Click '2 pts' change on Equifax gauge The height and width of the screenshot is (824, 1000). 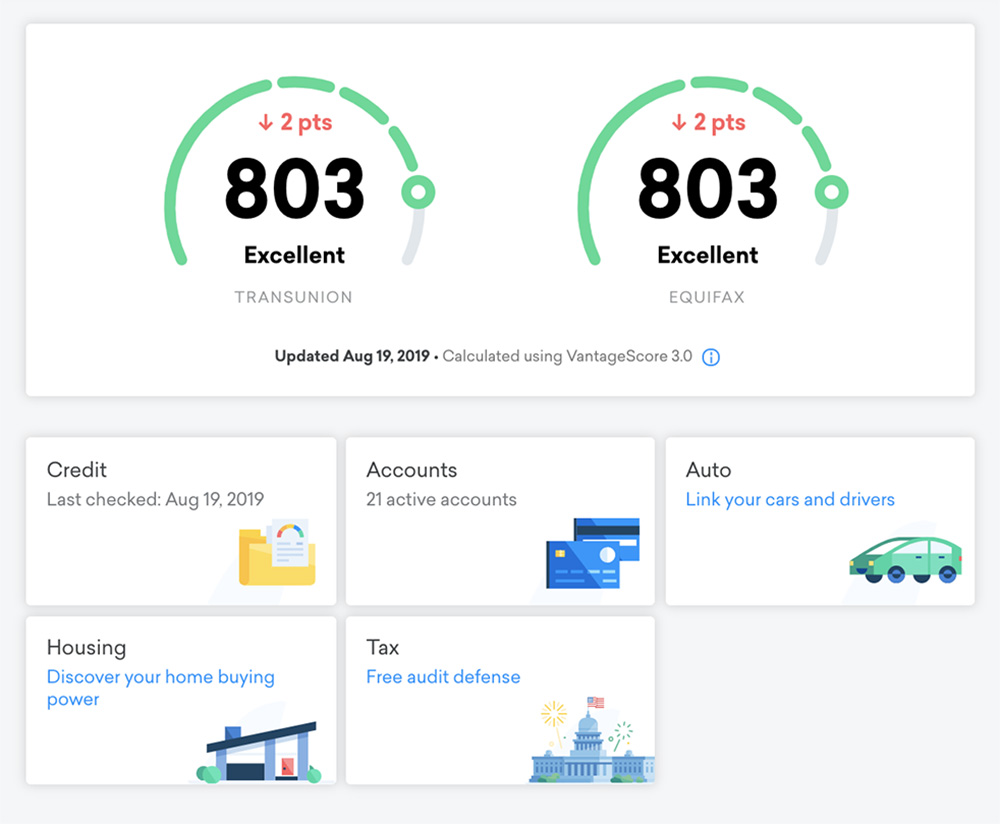pos(719,122)
